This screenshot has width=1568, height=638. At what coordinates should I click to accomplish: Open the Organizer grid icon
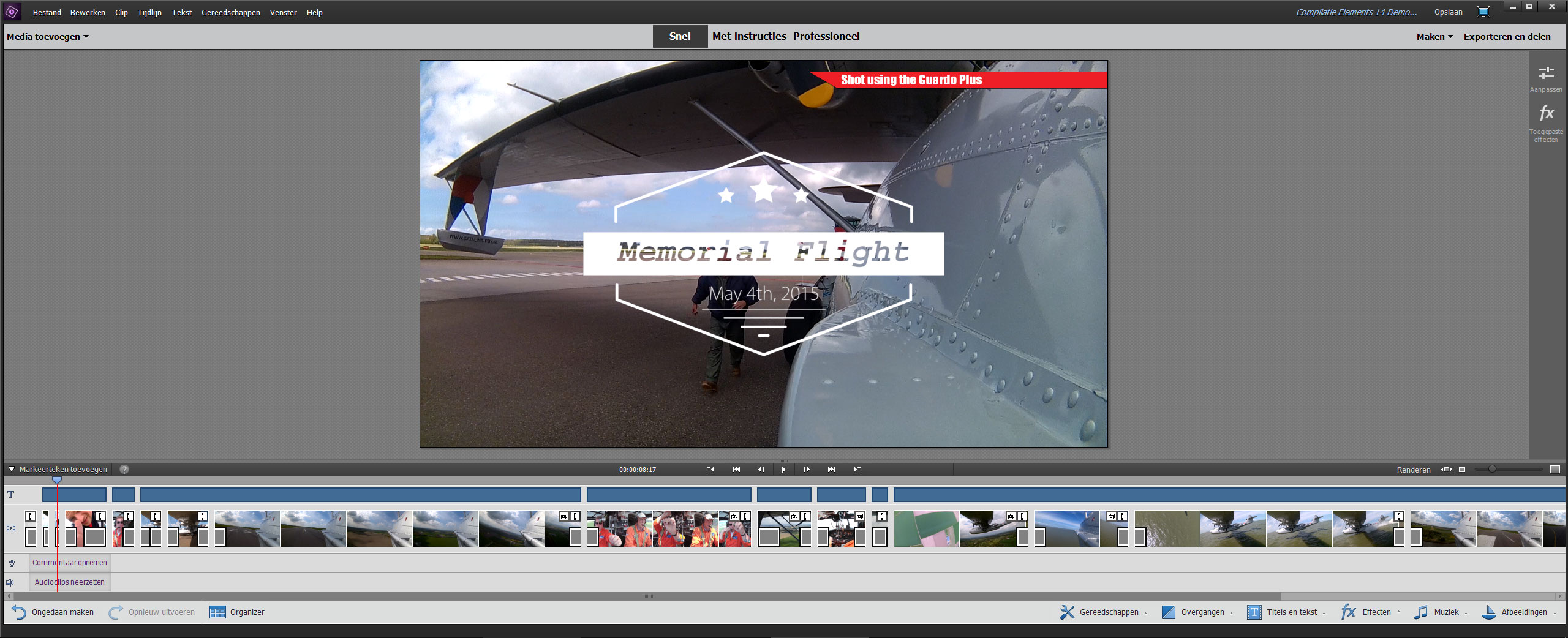coord(217,612)
